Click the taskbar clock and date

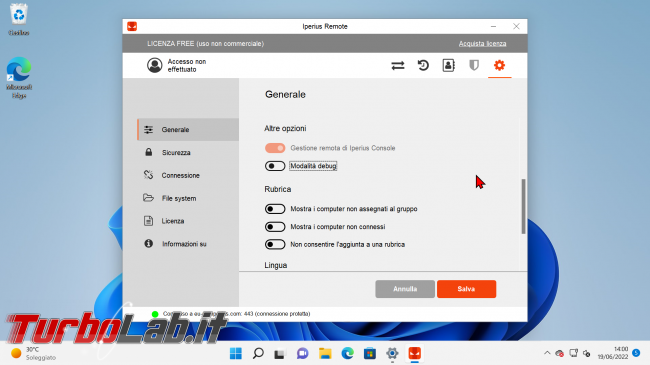point(613,353)
